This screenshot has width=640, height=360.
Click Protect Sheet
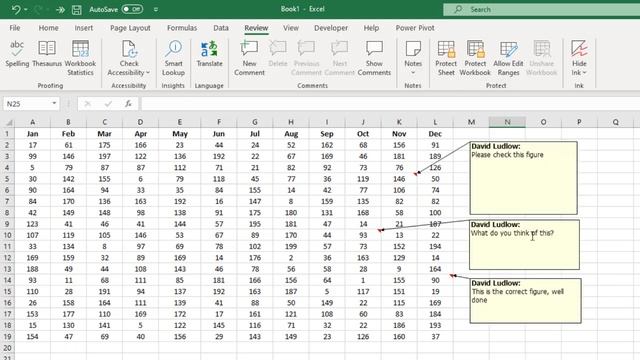pyautogui.click(x=446, y=58)
